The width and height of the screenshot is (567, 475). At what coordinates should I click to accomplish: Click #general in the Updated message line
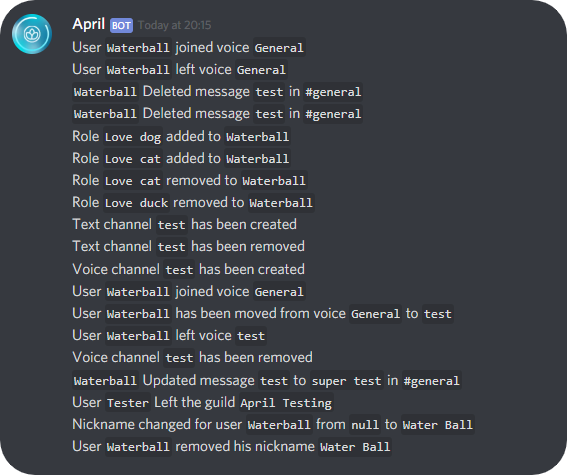[x=431, y=381]
